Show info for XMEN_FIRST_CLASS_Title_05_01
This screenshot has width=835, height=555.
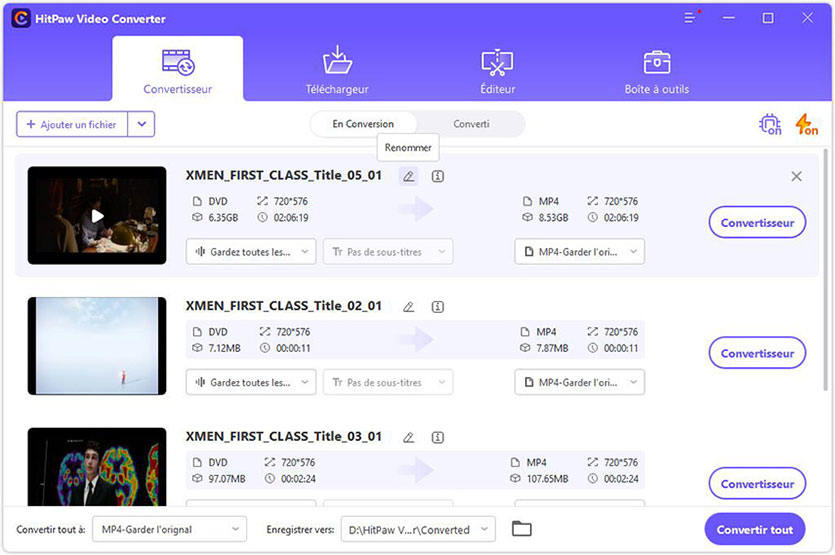[x=438, y=176]
